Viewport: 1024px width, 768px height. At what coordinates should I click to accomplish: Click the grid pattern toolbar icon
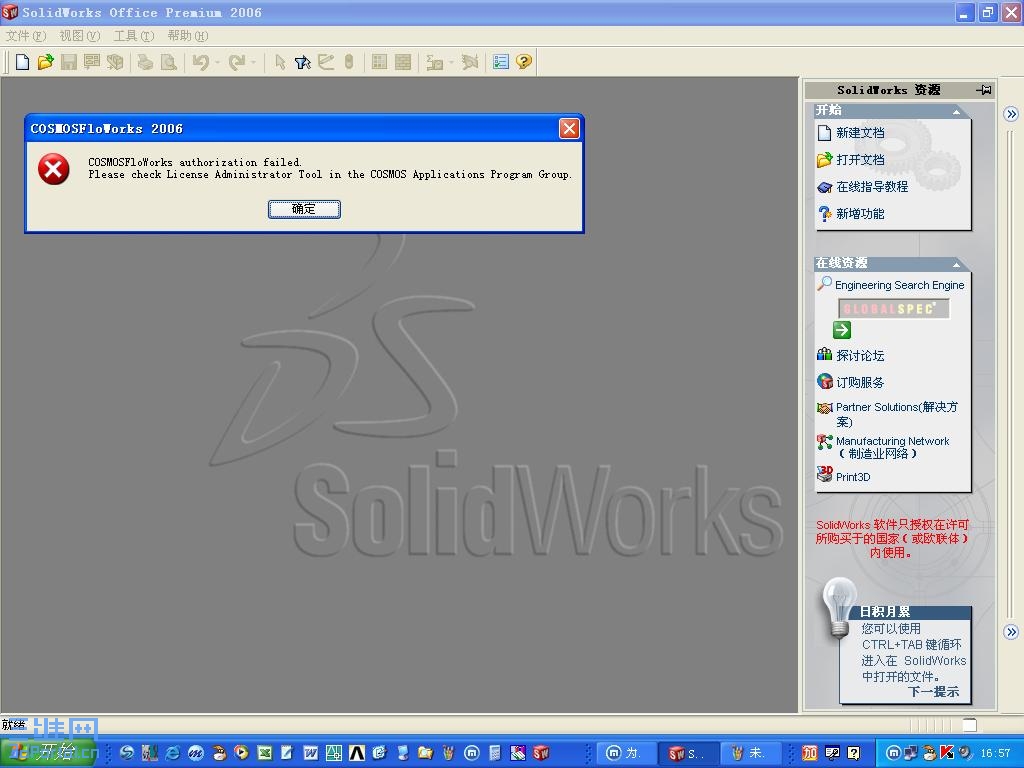pyautogui.click(x=379, y=62)
